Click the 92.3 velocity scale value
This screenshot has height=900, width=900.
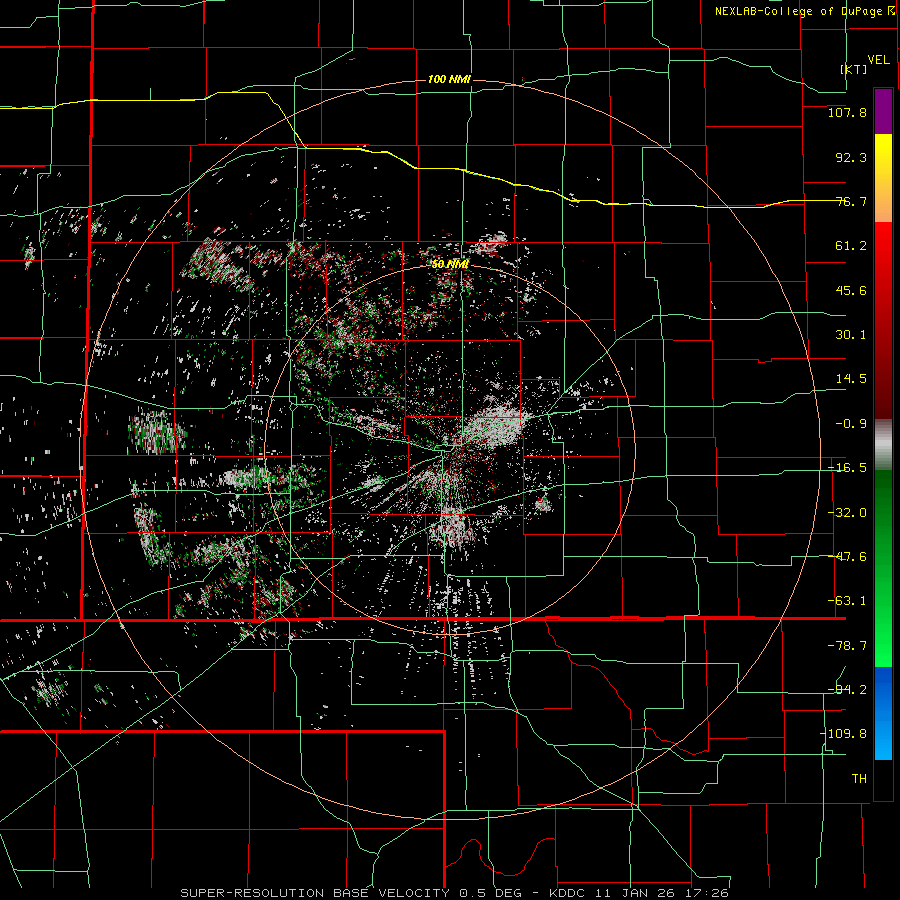851,157
